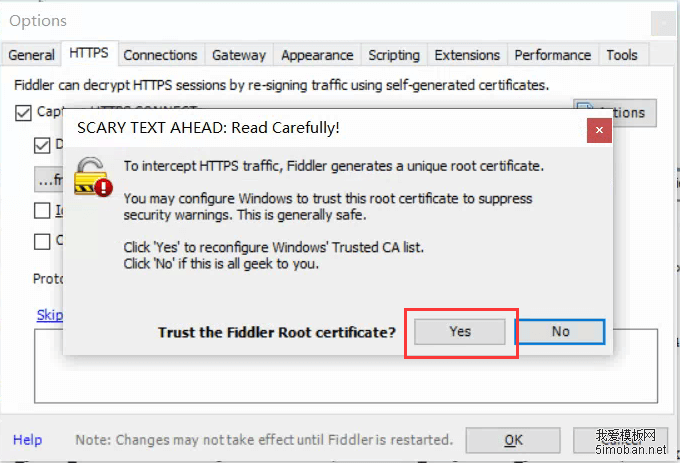Switch to the Gateway tab
This screenshot has width=680, height=463.
(x=239, y=55)
